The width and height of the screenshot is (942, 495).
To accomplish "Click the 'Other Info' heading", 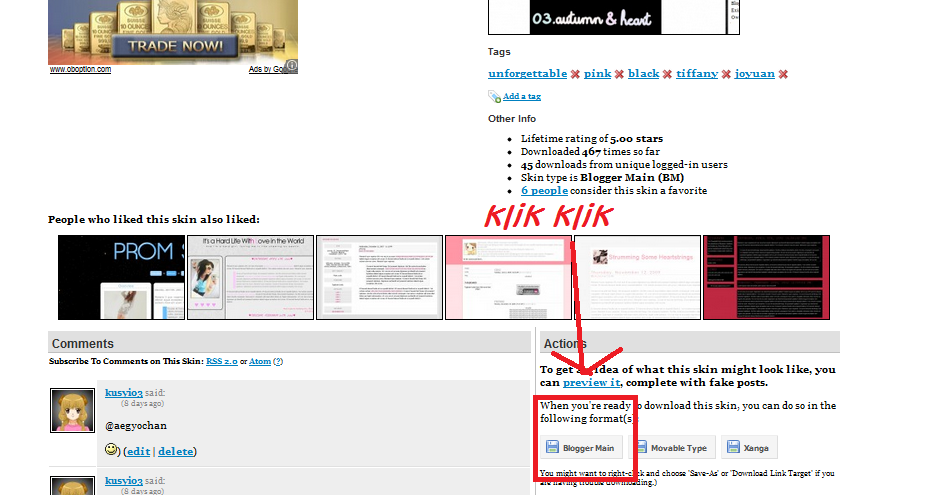I will point(512,118).
